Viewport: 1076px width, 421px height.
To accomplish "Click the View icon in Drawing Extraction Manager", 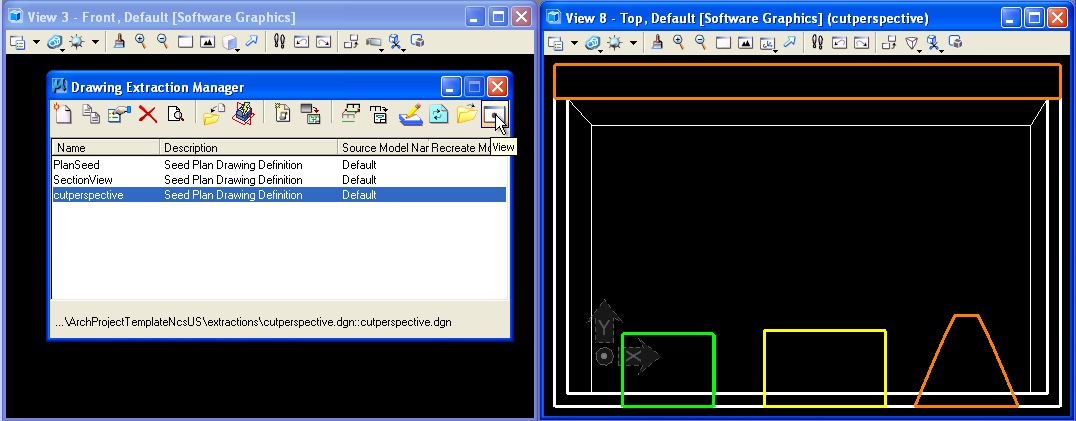I will (494, 113).
